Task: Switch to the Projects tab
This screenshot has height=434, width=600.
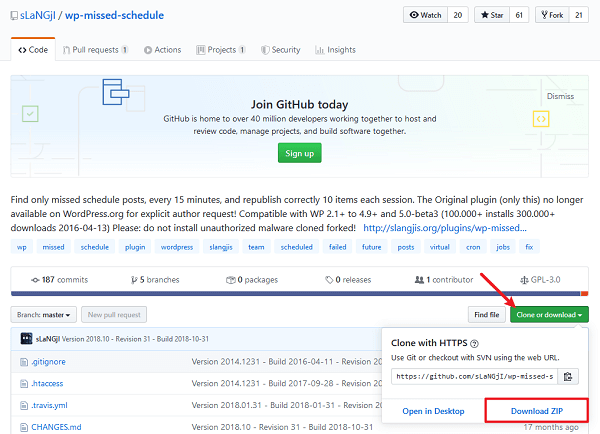Action: pyautogui.click(x=221, y=50)
